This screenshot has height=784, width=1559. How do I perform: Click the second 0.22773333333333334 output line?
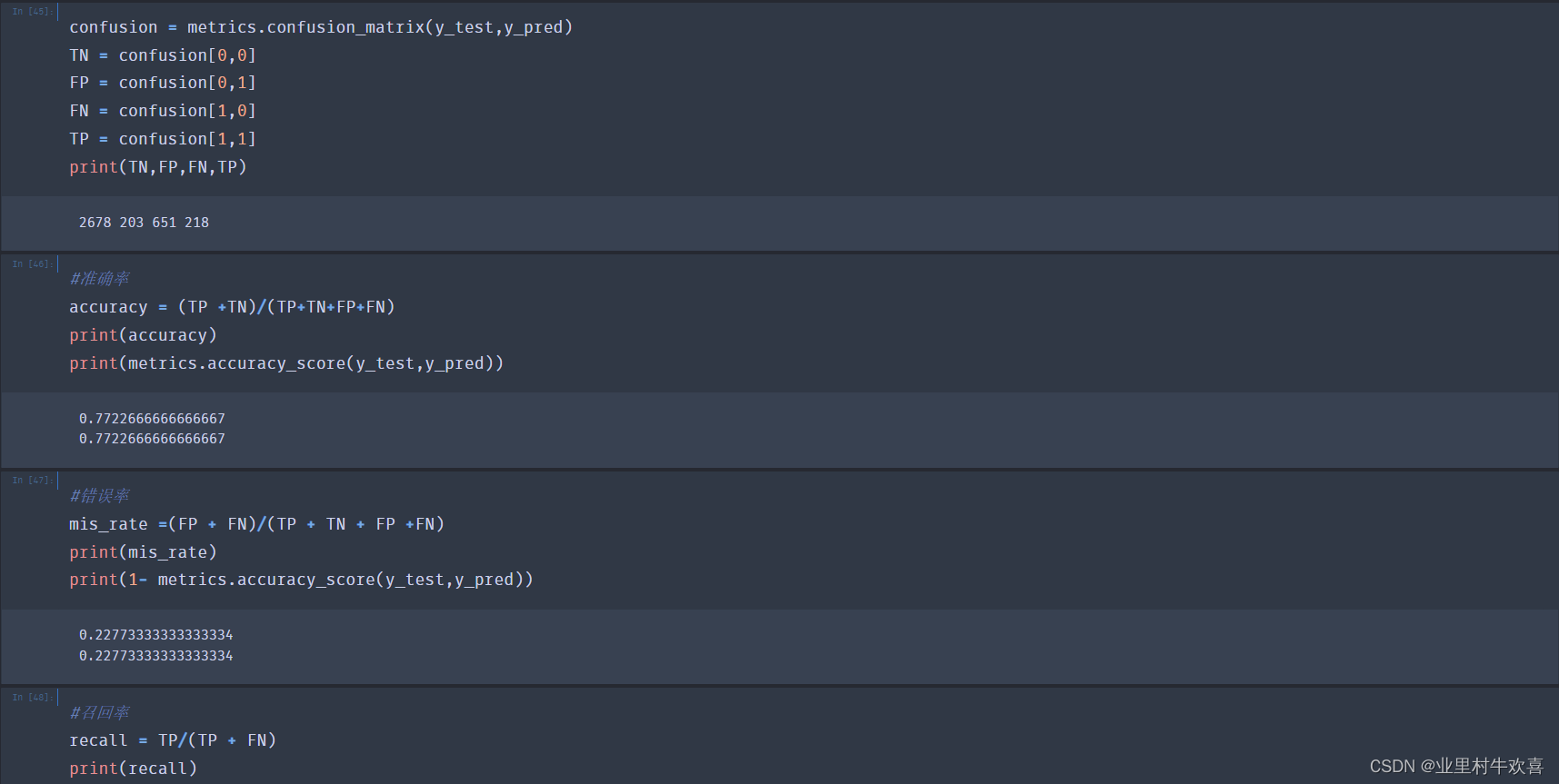[155, 656]
